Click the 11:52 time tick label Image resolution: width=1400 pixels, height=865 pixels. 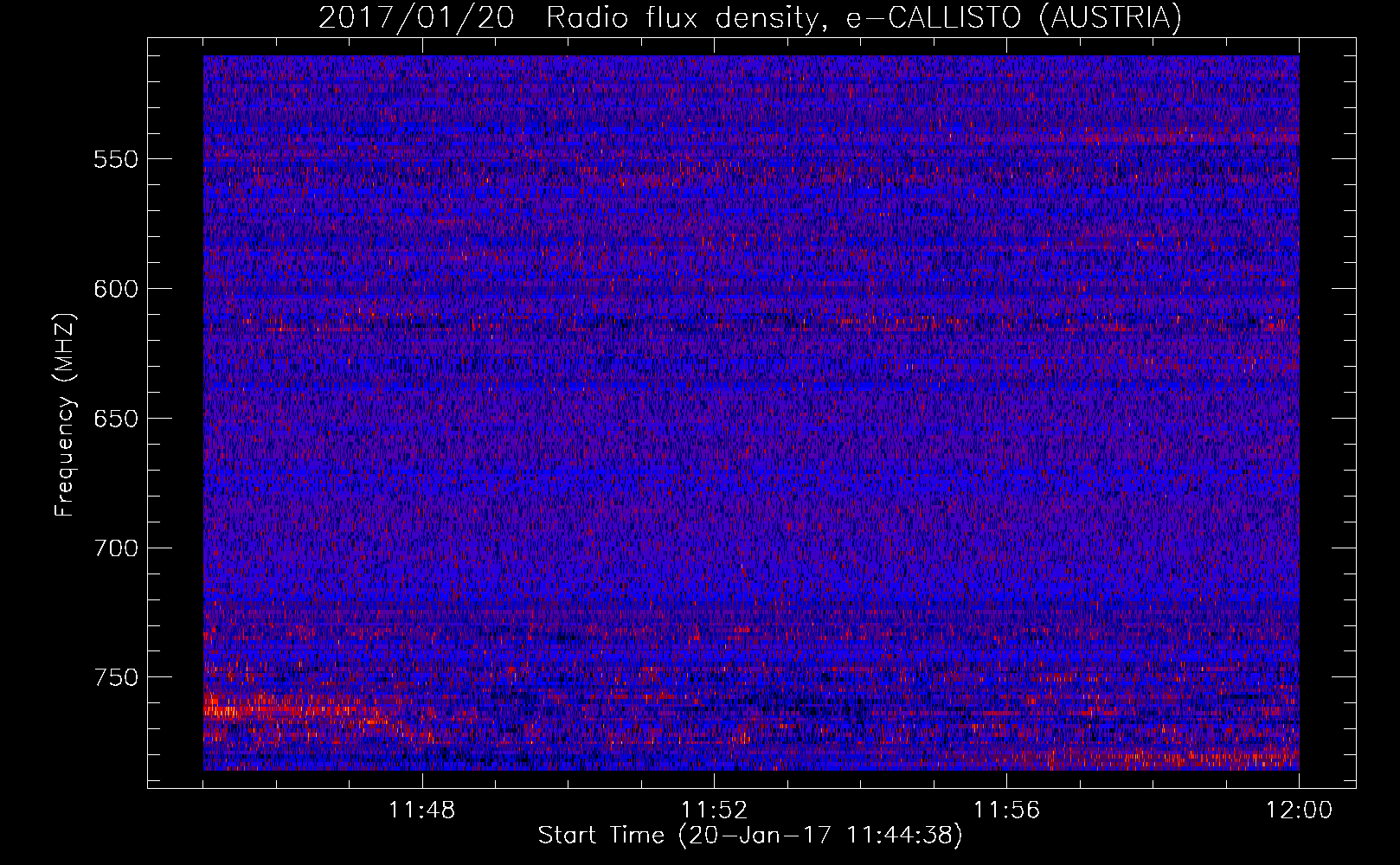[x=714, y=811]
